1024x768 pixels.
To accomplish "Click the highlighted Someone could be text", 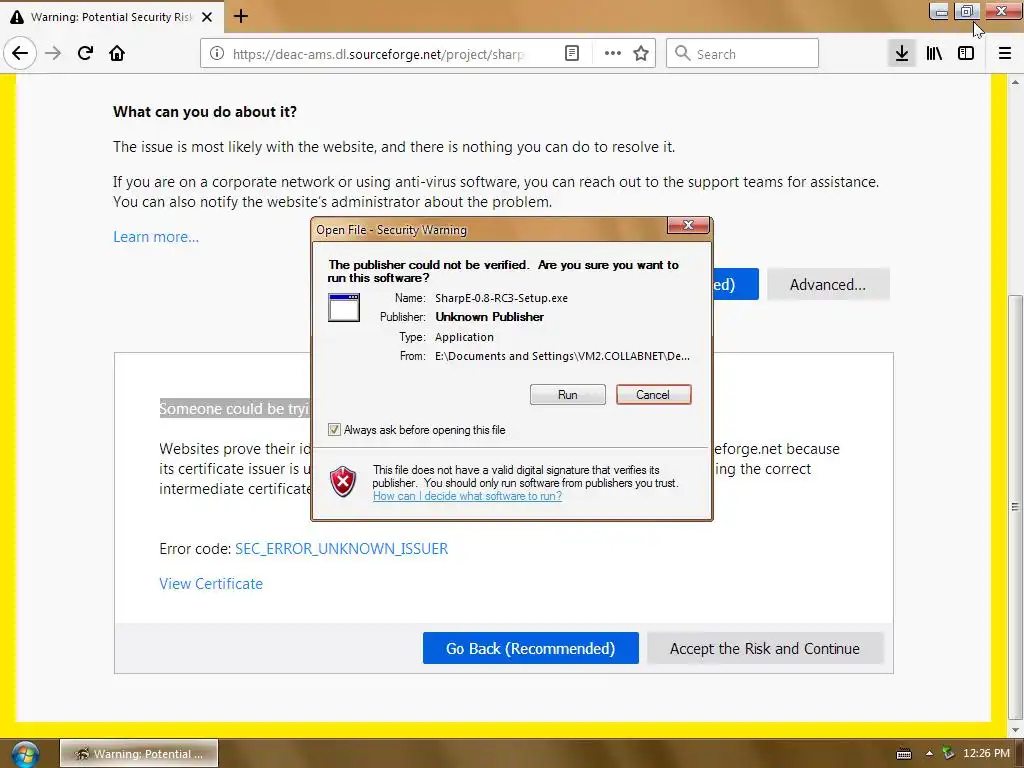I will (x=234, y=409).
